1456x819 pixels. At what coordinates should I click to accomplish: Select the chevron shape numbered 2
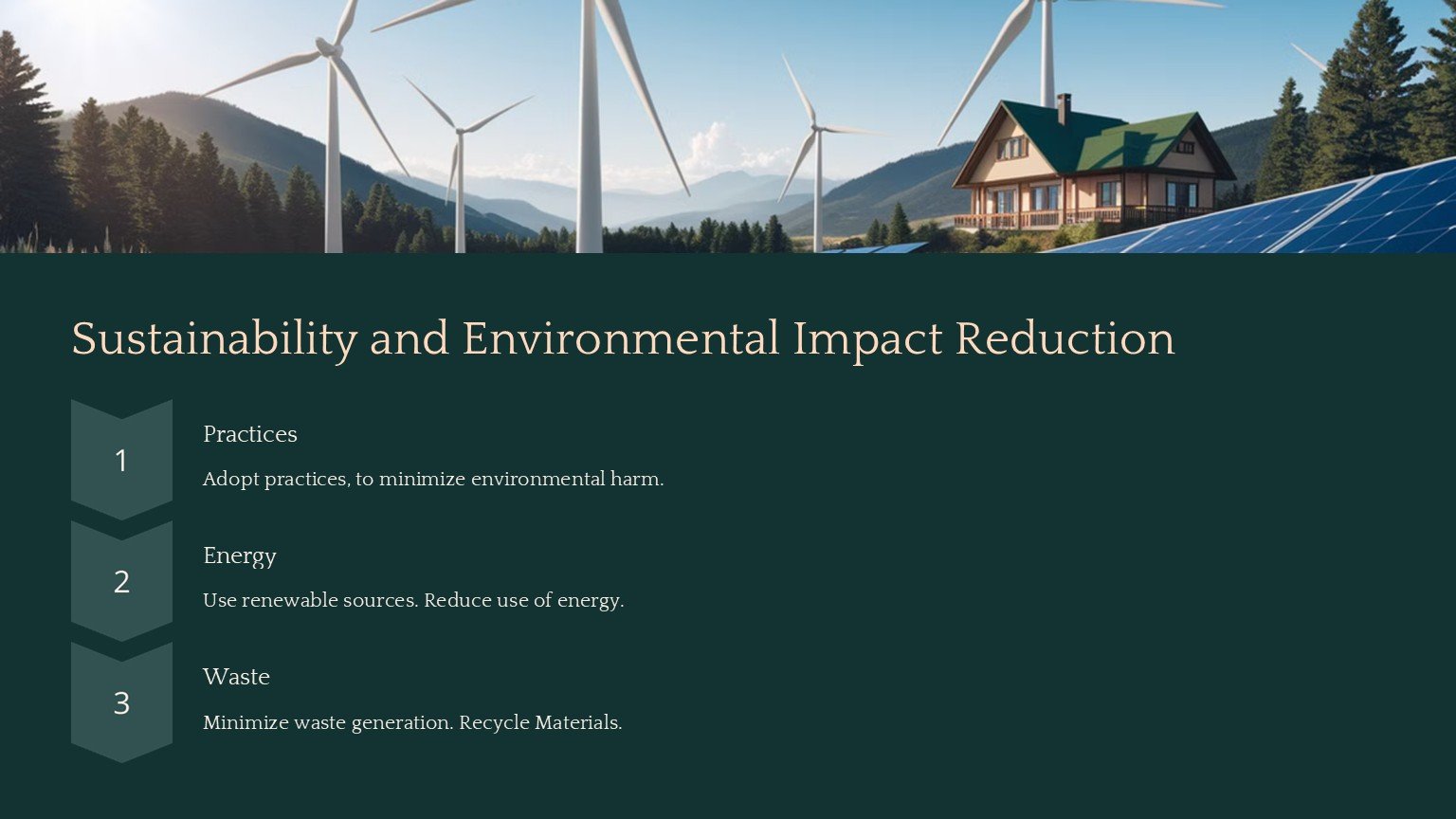pos(121,581)
